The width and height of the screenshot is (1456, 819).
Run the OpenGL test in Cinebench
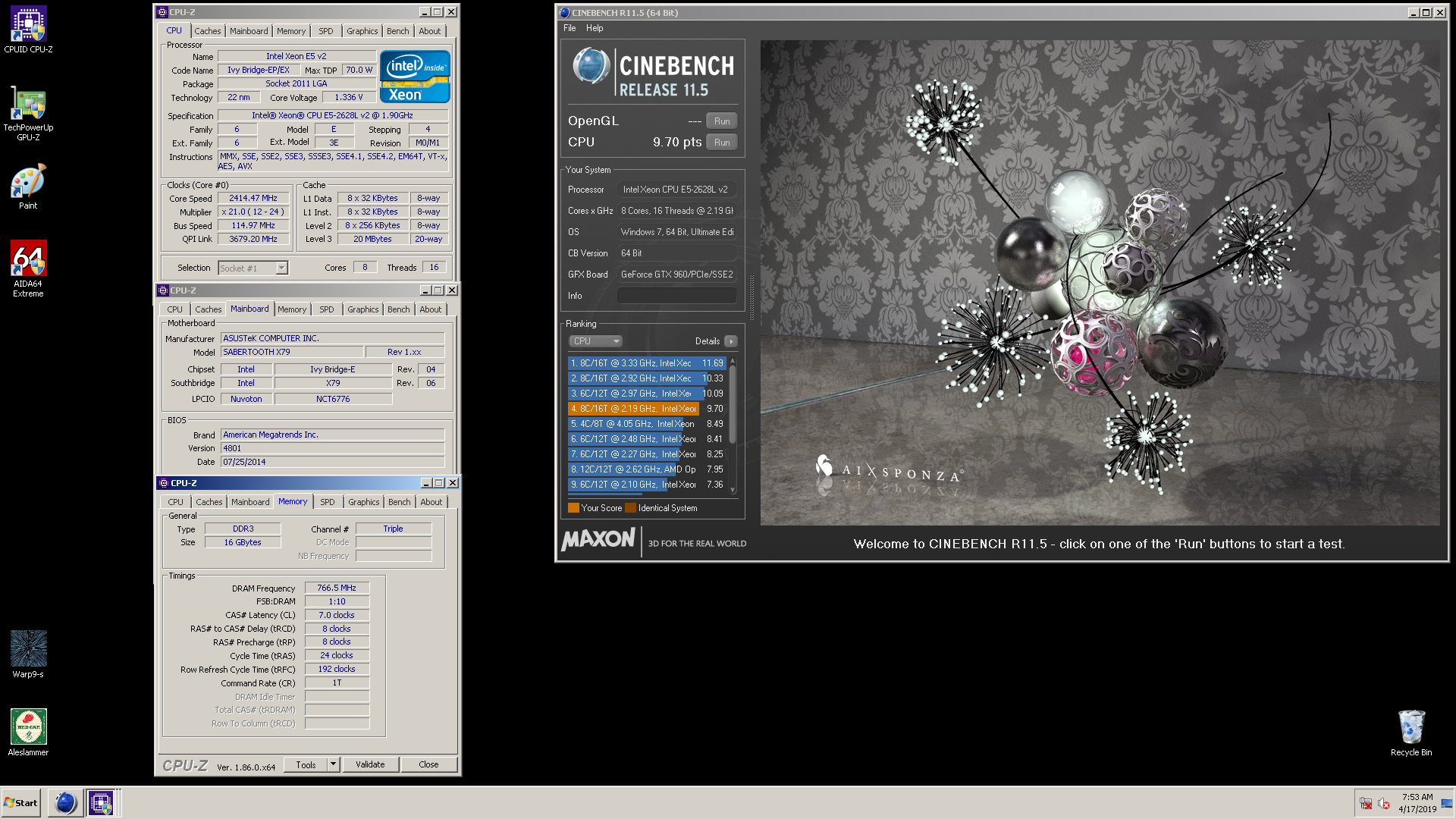click(x=722, y=121)
